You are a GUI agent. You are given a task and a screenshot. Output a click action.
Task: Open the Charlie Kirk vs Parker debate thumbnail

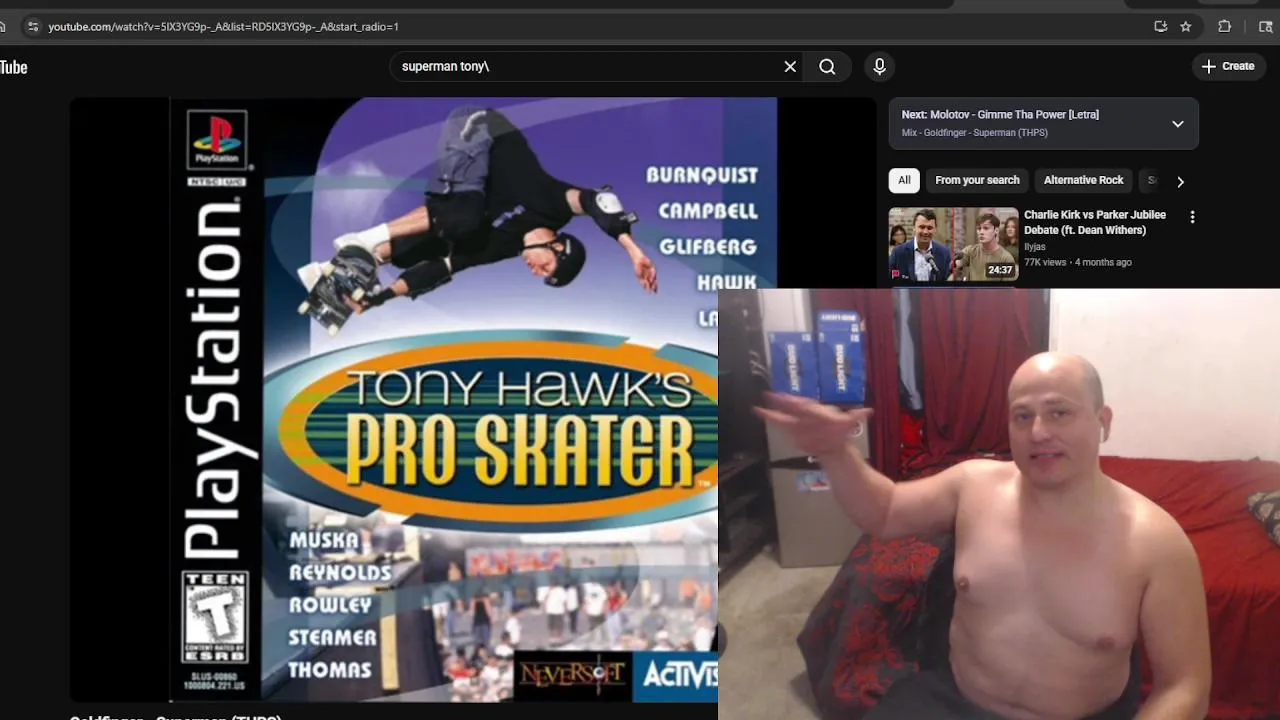pos(954,244)
